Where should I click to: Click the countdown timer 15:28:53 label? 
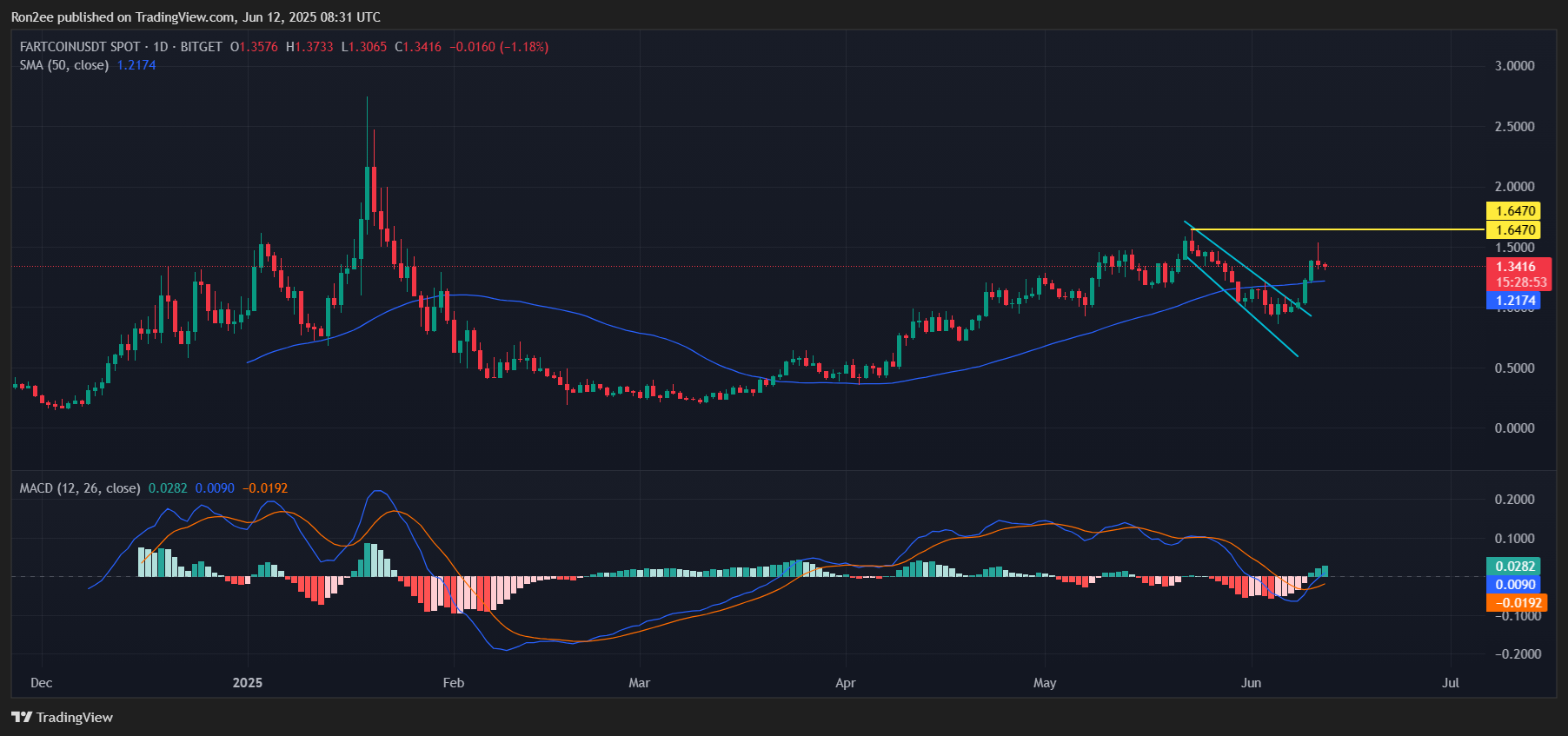pyautogui.click(x=1520, y=282)
